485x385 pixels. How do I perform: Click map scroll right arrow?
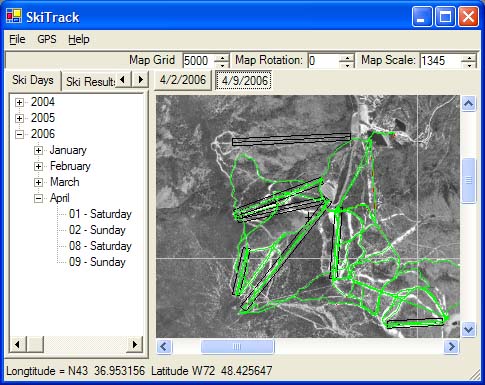452,347
